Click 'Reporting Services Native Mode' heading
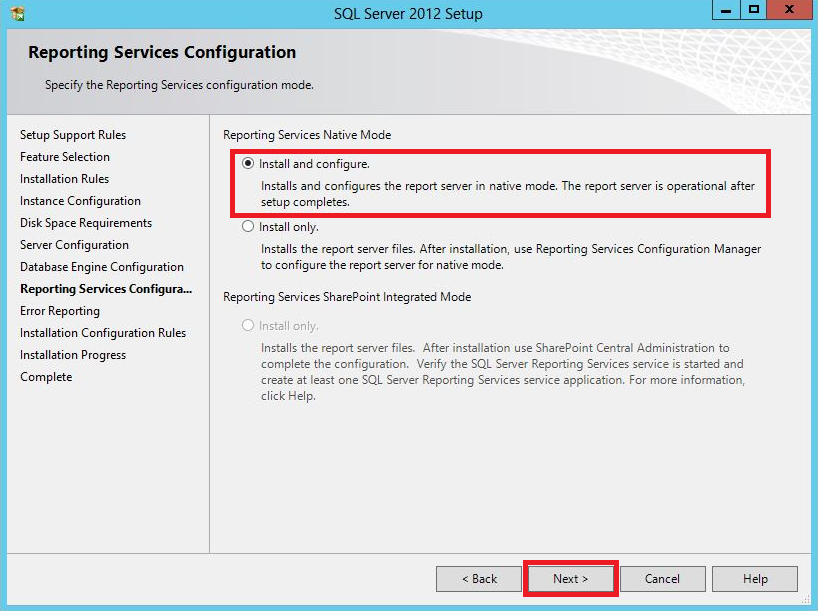Image resolution: width=818 pixels, height=611 pixels. point(307,135)
